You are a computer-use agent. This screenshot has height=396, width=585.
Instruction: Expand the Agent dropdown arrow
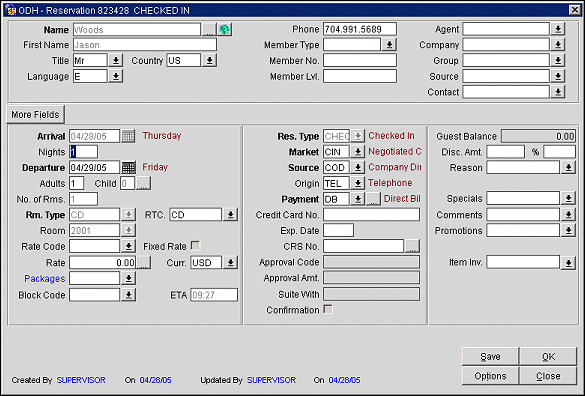(x=558, y=29)
